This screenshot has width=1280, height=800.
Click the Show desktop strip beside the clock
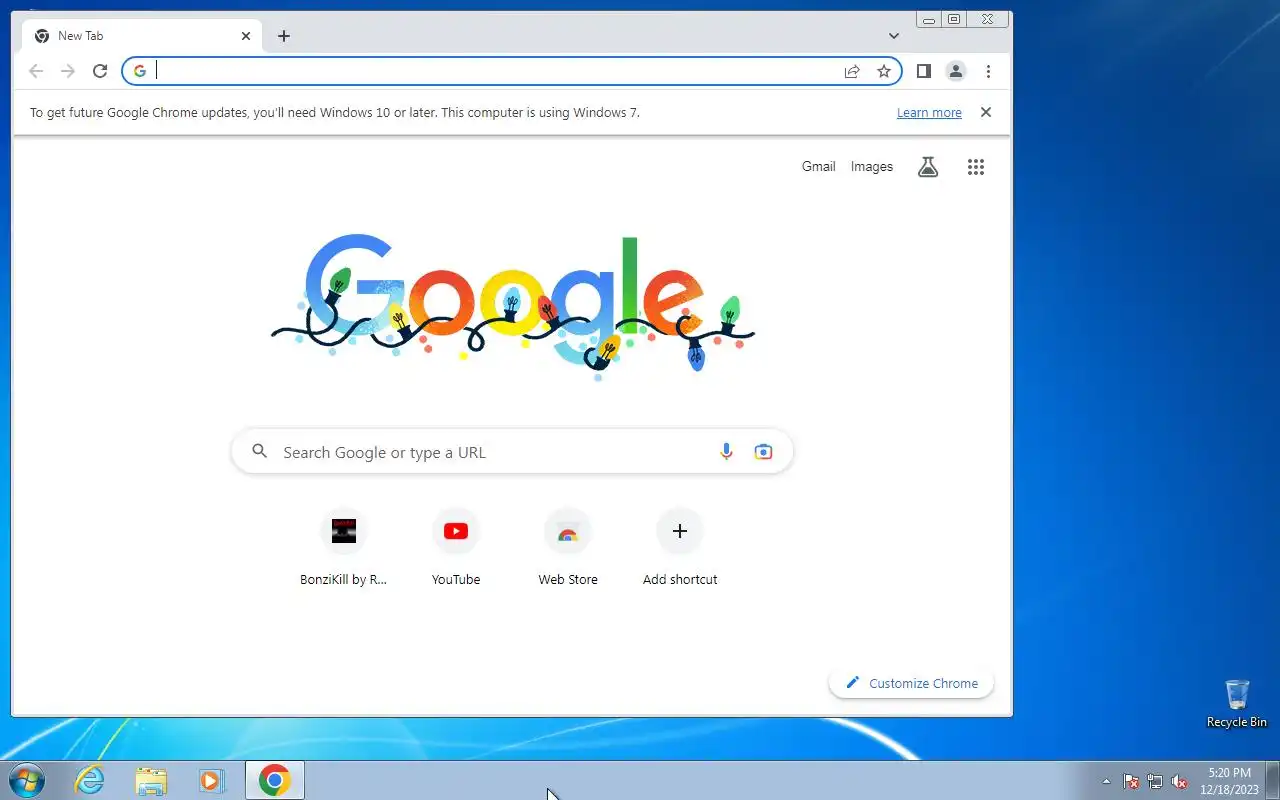coord(1272,780)
